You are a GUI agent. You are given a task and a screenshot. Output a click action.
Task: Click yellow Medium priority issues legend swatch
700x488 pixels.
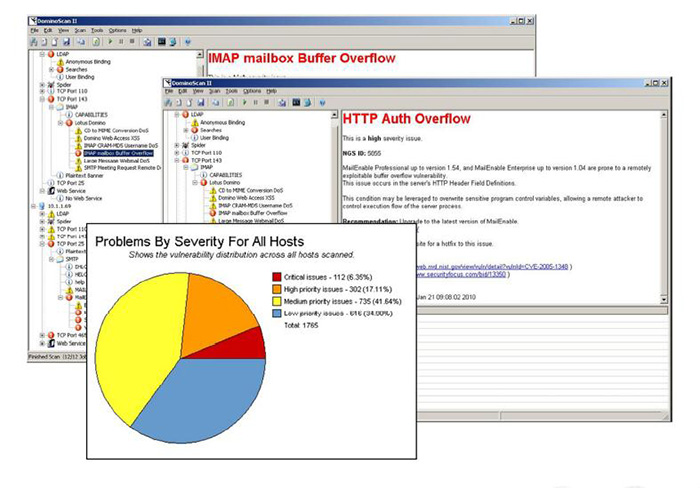pyautogui.click(x=277, y=301)
